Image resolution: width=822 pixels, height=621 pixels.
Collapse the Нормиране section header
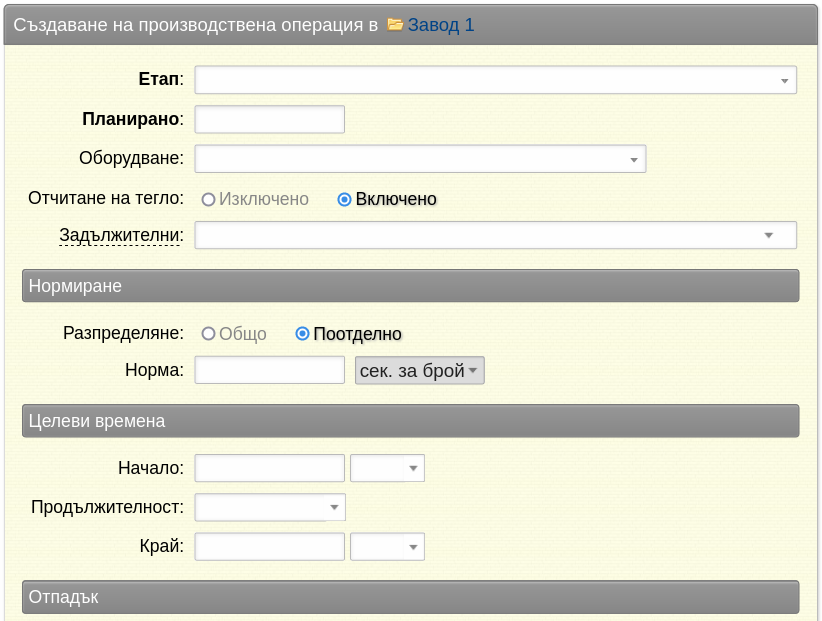coord(410,286)
